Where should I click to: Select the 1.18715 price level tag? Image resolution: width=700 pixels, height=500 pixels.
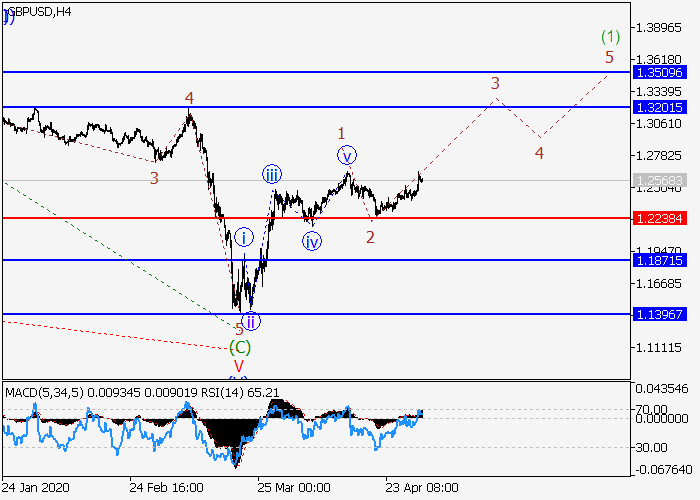(658, 260)
